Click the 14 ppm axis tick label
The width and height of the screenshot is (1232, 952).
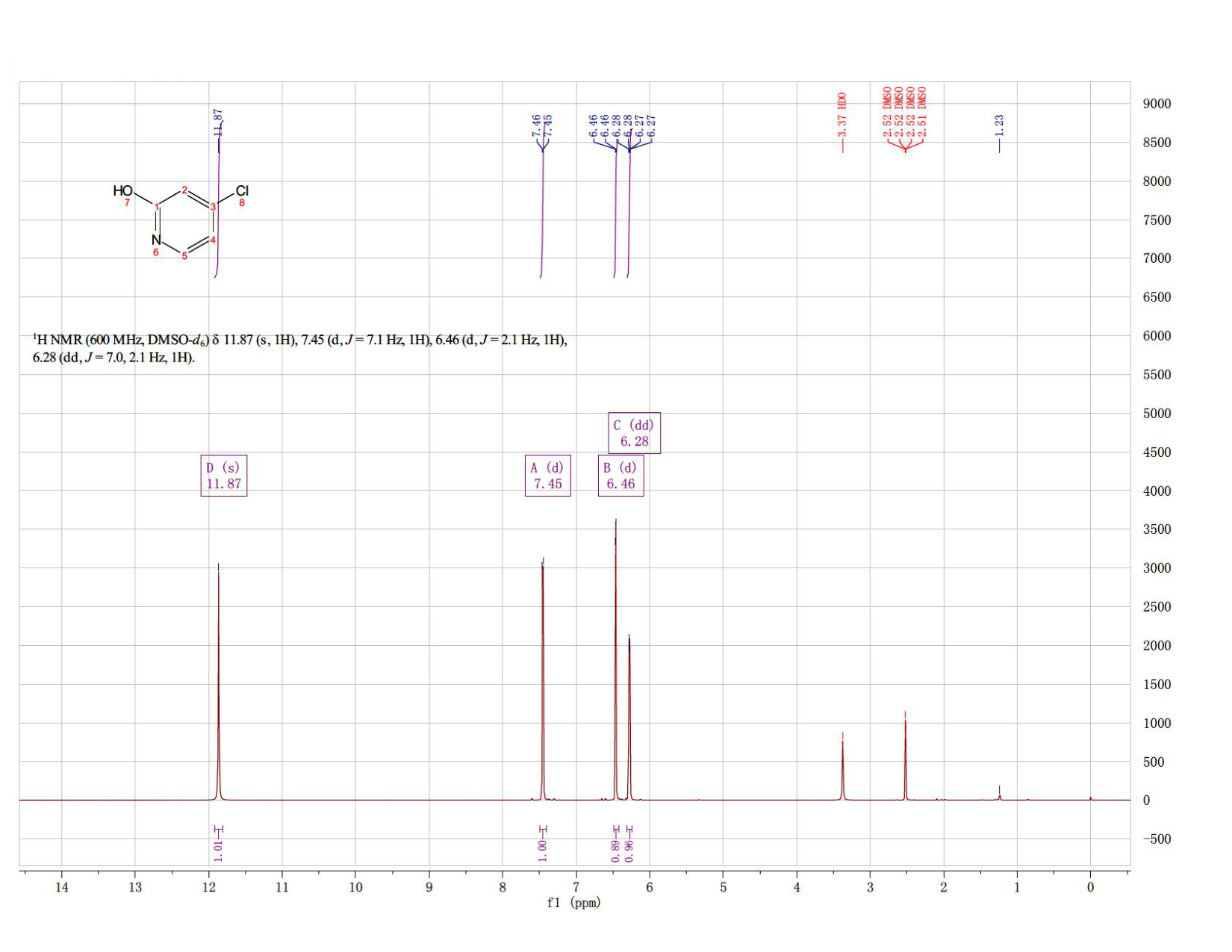[62, 887]
